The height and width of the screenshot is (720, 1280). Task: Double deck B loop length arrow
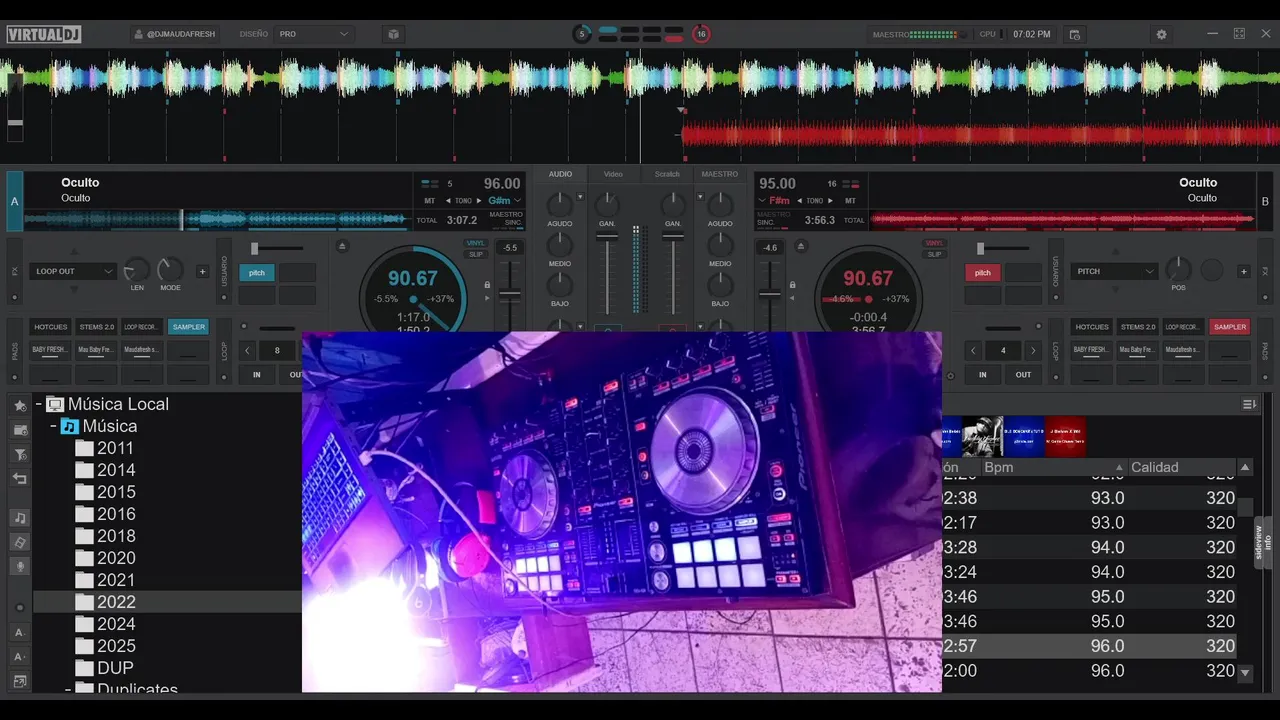1033,350
